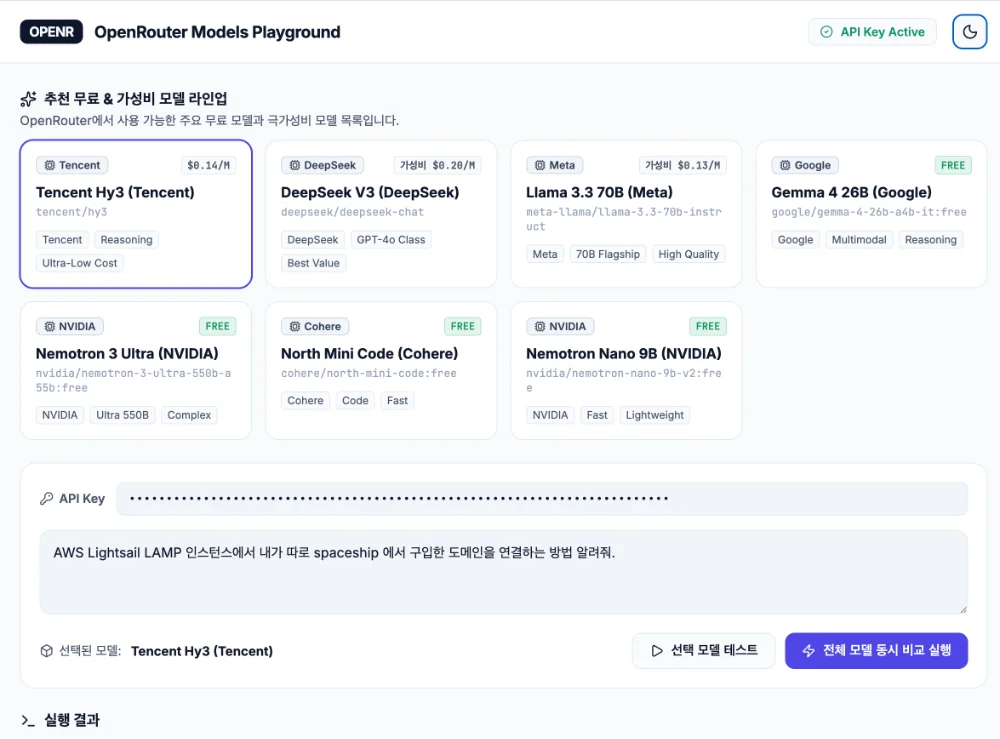Click the Lightweight tag

pyautogui.click(x=654, y=415)
